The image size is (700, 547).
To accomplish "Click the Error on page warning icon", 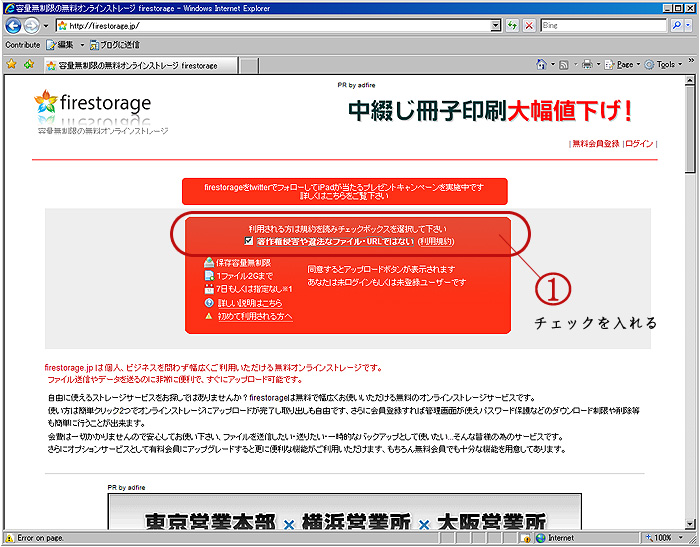I will tap(10, 538).
